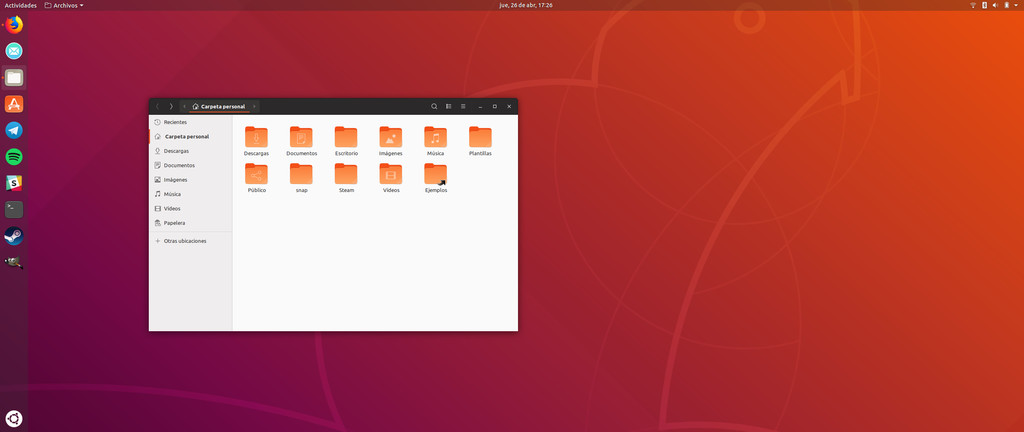Screen dimensions: 1024x432
Task: Launch the mail client dock icon
Action: pyautogui.click(x=14, y=51)
